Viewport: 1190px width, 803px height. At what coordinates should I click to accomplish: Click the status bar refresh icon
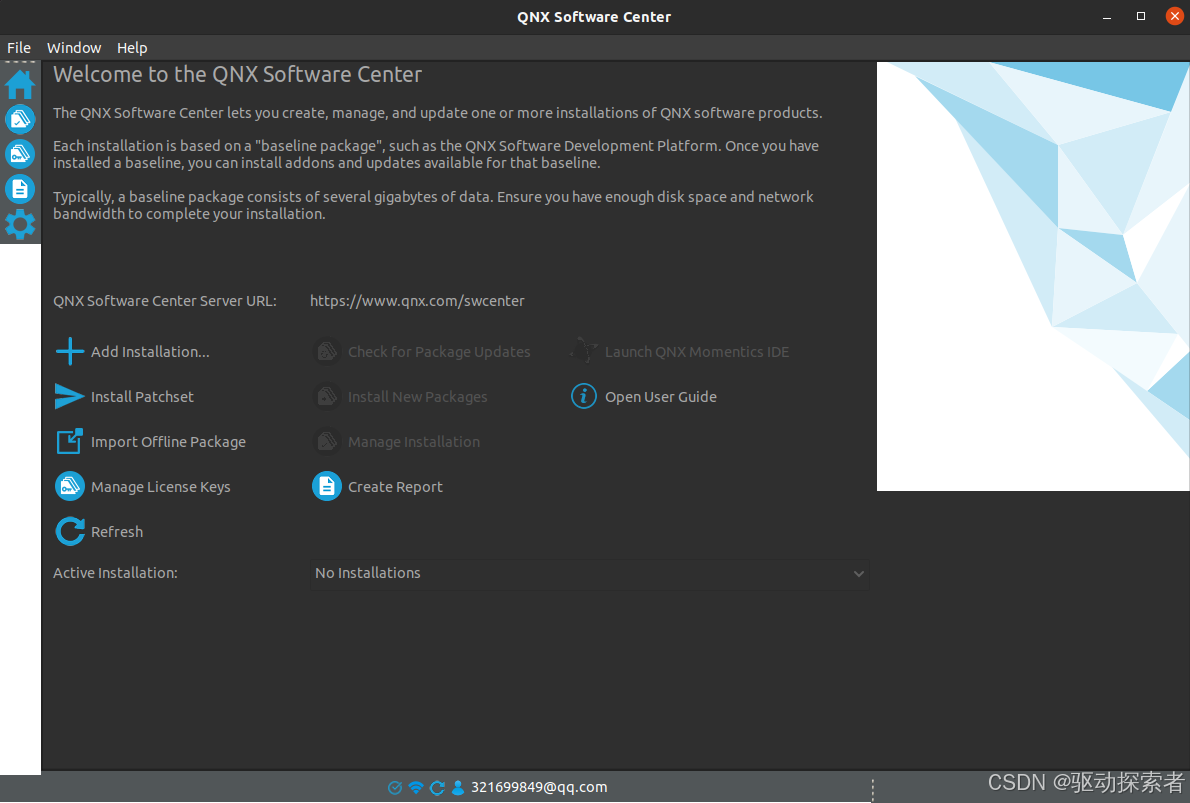coord(437,788)
